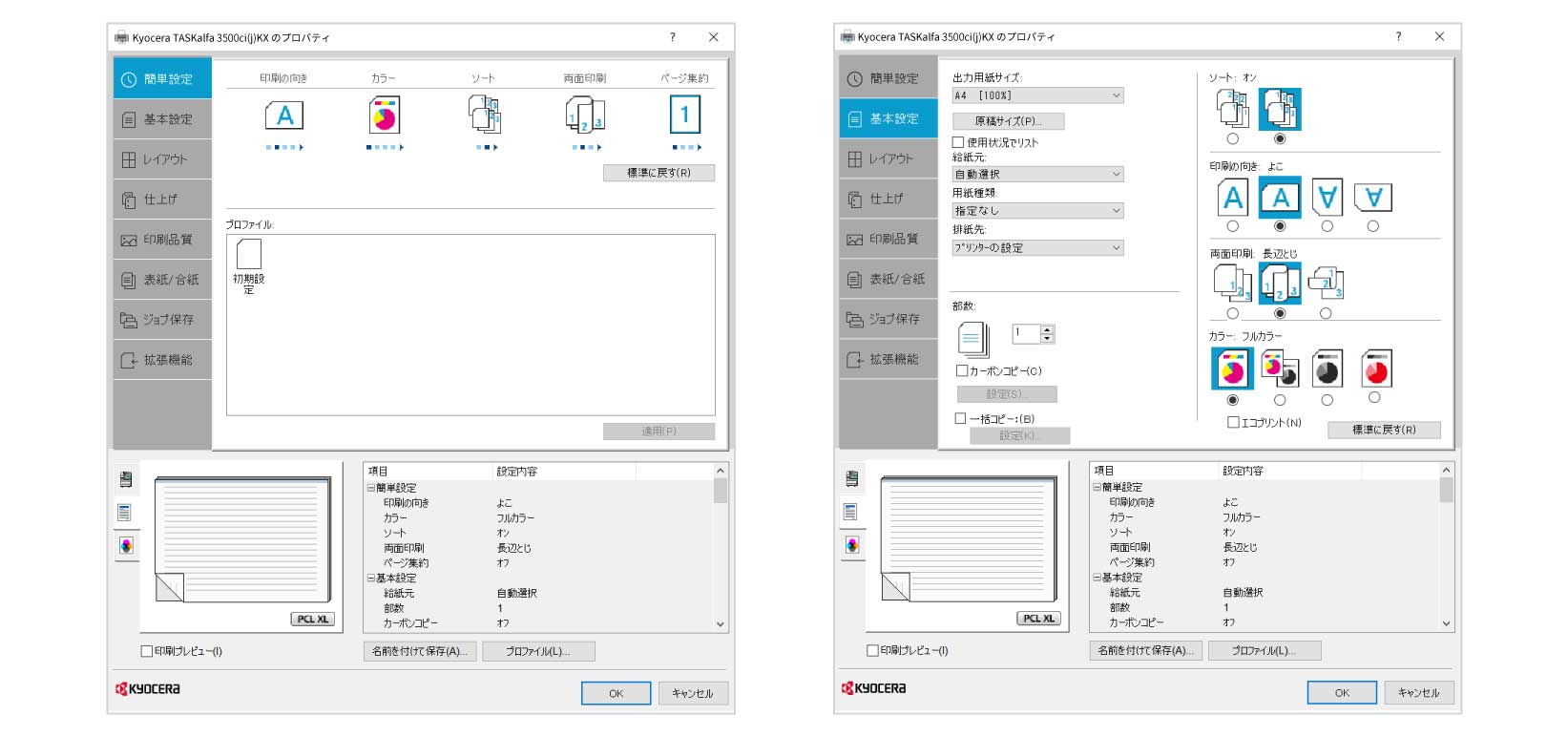The height and width of the screenshot is (737, 1568).
Task: Open the 排紙先 プリンターの設定 dropdown
Action: pos(1037,248)
